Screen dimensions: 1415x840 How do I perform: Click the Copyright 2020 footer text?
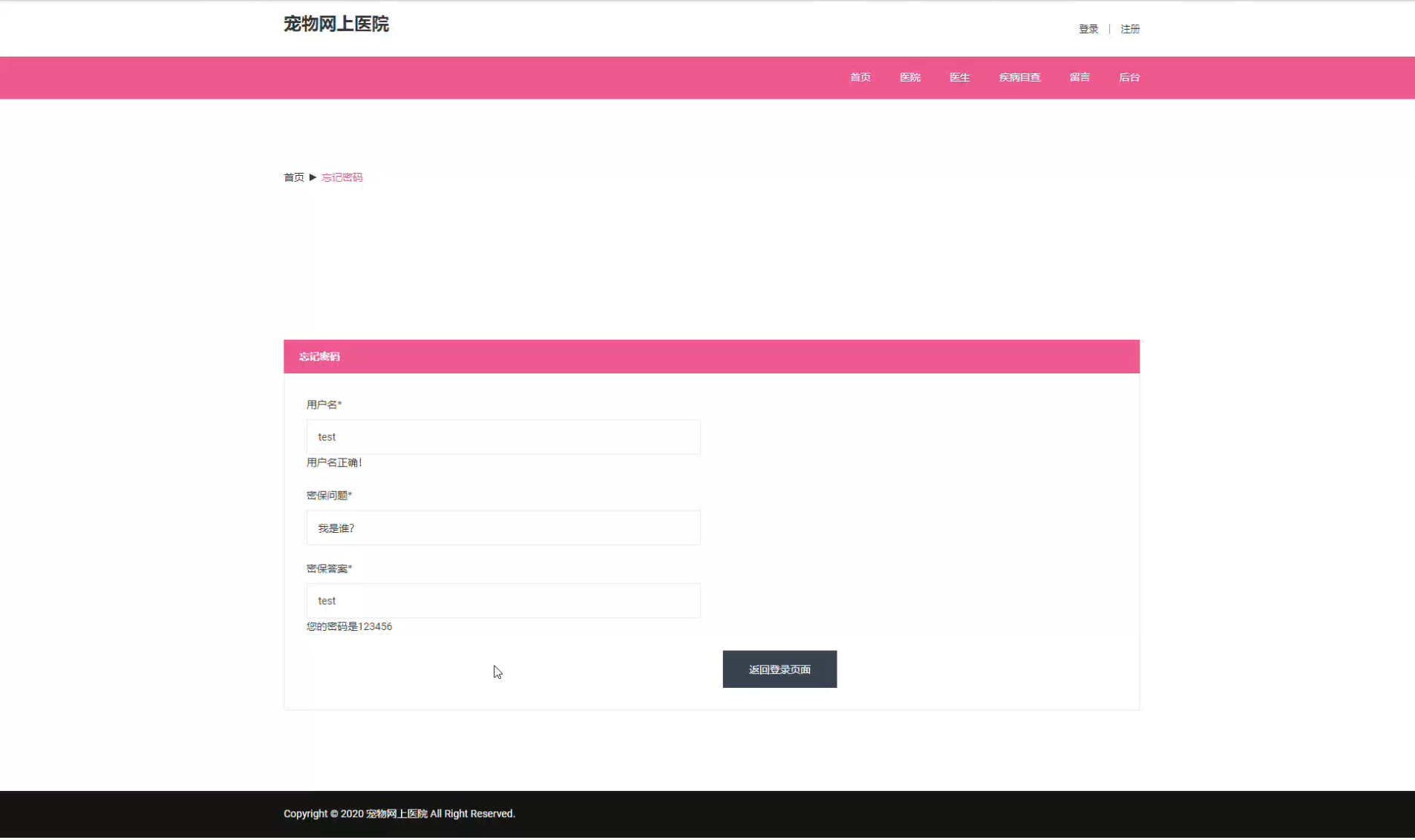[399, 814]
